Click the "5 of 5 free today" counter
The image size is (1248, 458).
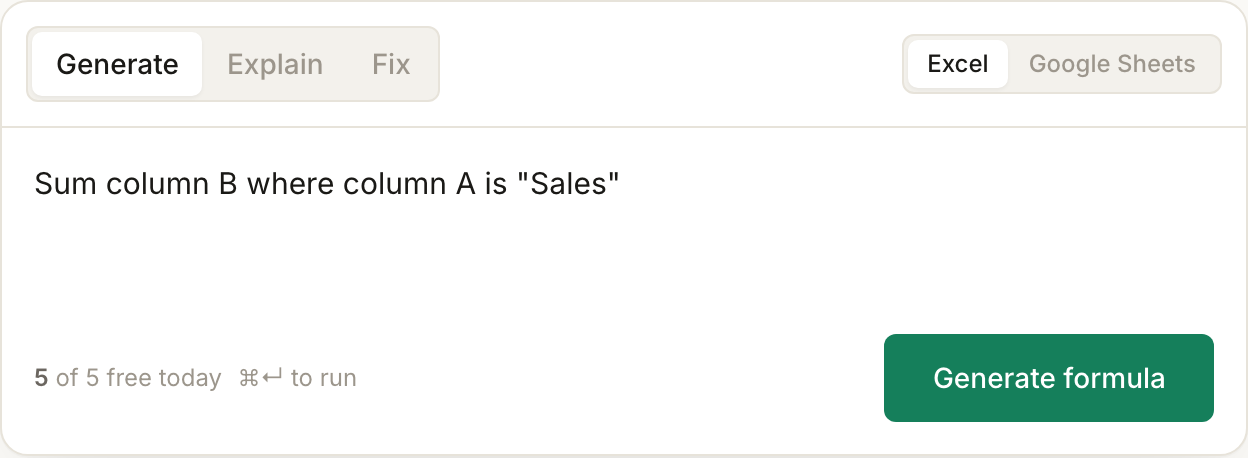click(x=128, y=378)
